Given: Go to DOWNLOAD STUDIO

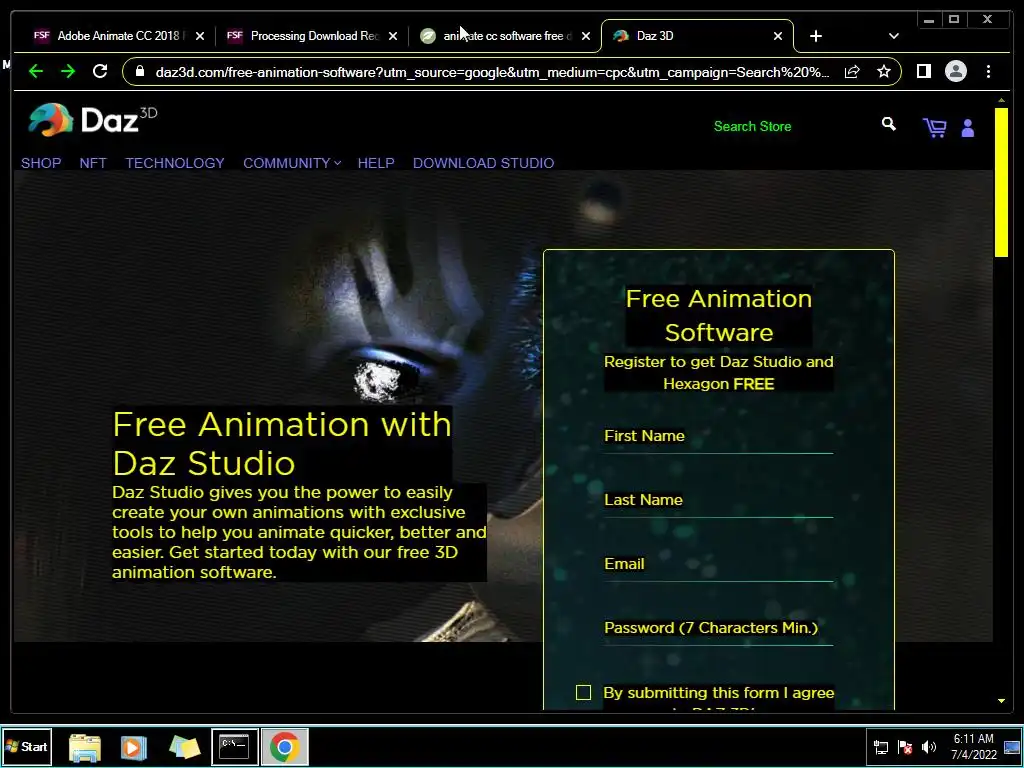Looking at the screenshot, I should pos(483,163).
